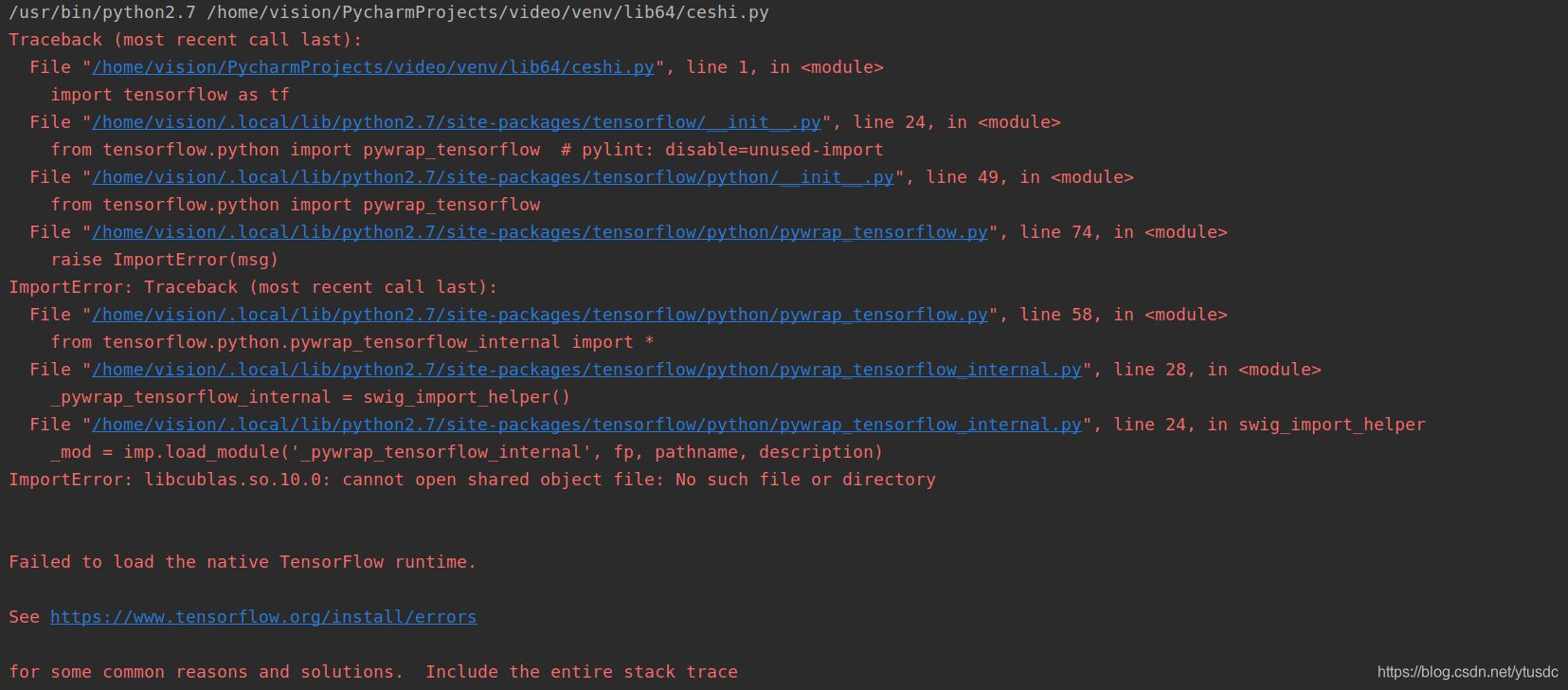Click the 'pywrap_tensorflow_internal import *' line
This screenshot has width=1568, height=690.
point(352,342)
